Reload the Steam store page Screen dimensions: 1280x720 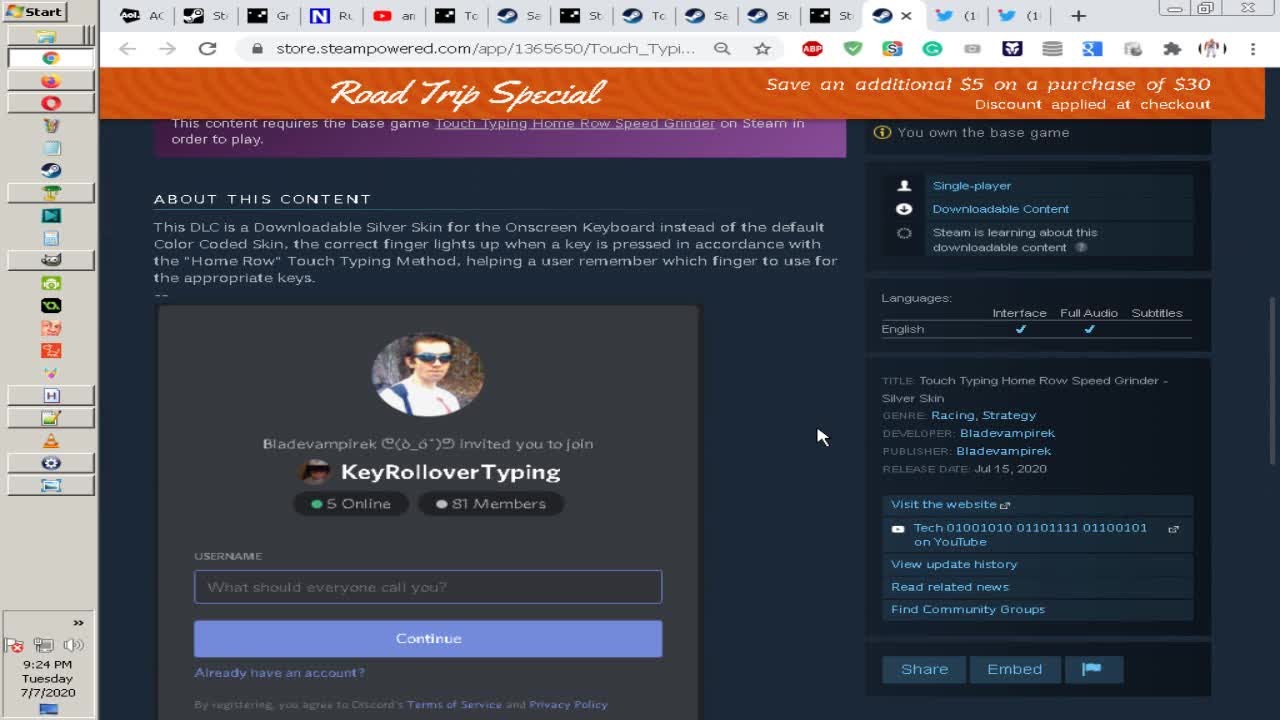click(x=207, y=48)
